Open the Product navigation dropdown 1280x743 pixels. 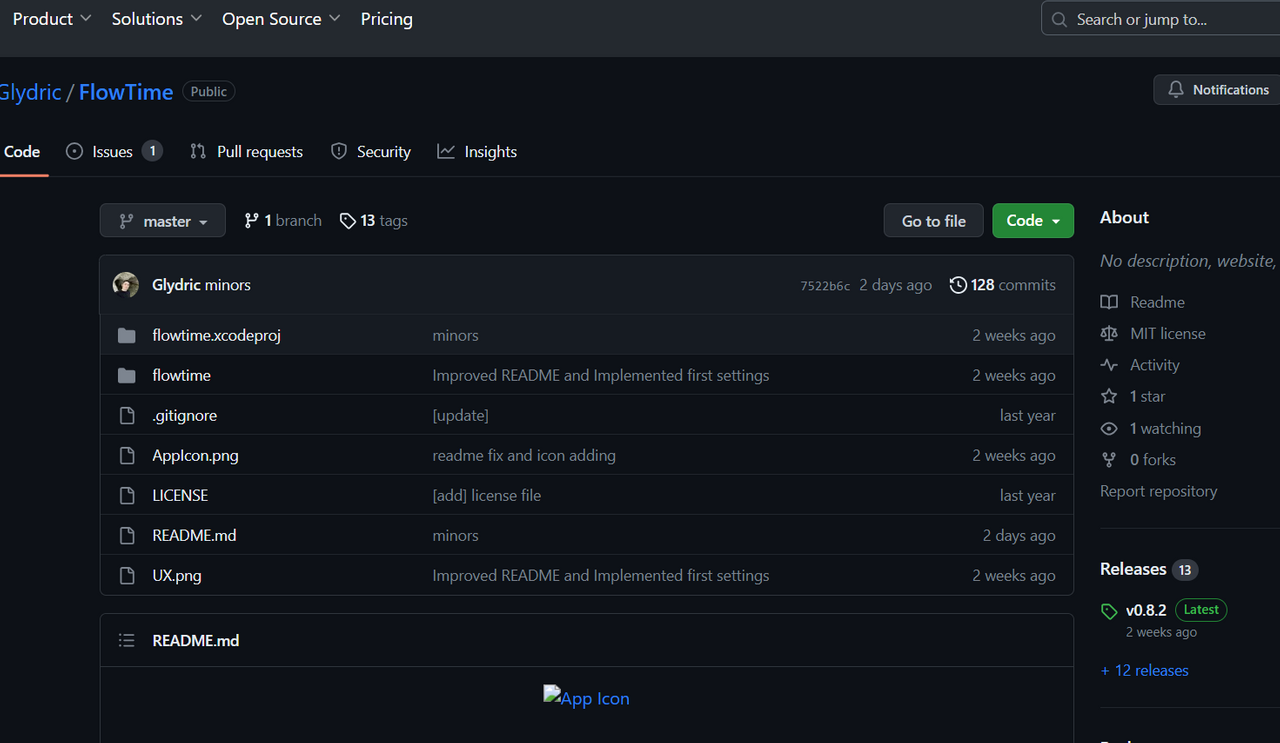pos(51,19)
